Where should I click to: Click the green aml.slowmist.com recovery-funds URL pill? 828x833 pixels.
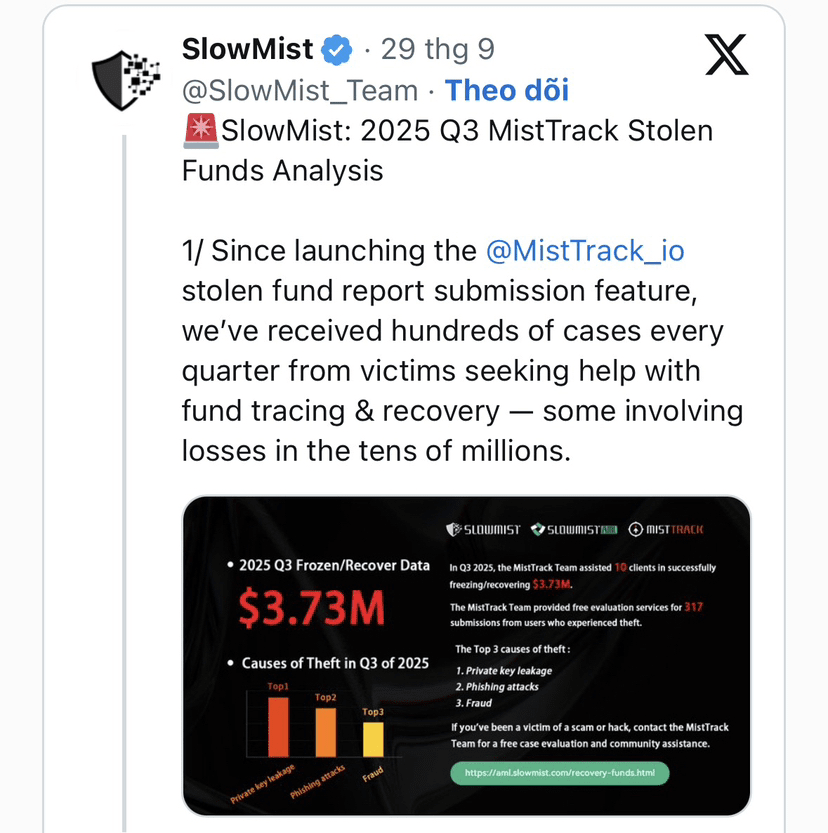pos(558,773)
